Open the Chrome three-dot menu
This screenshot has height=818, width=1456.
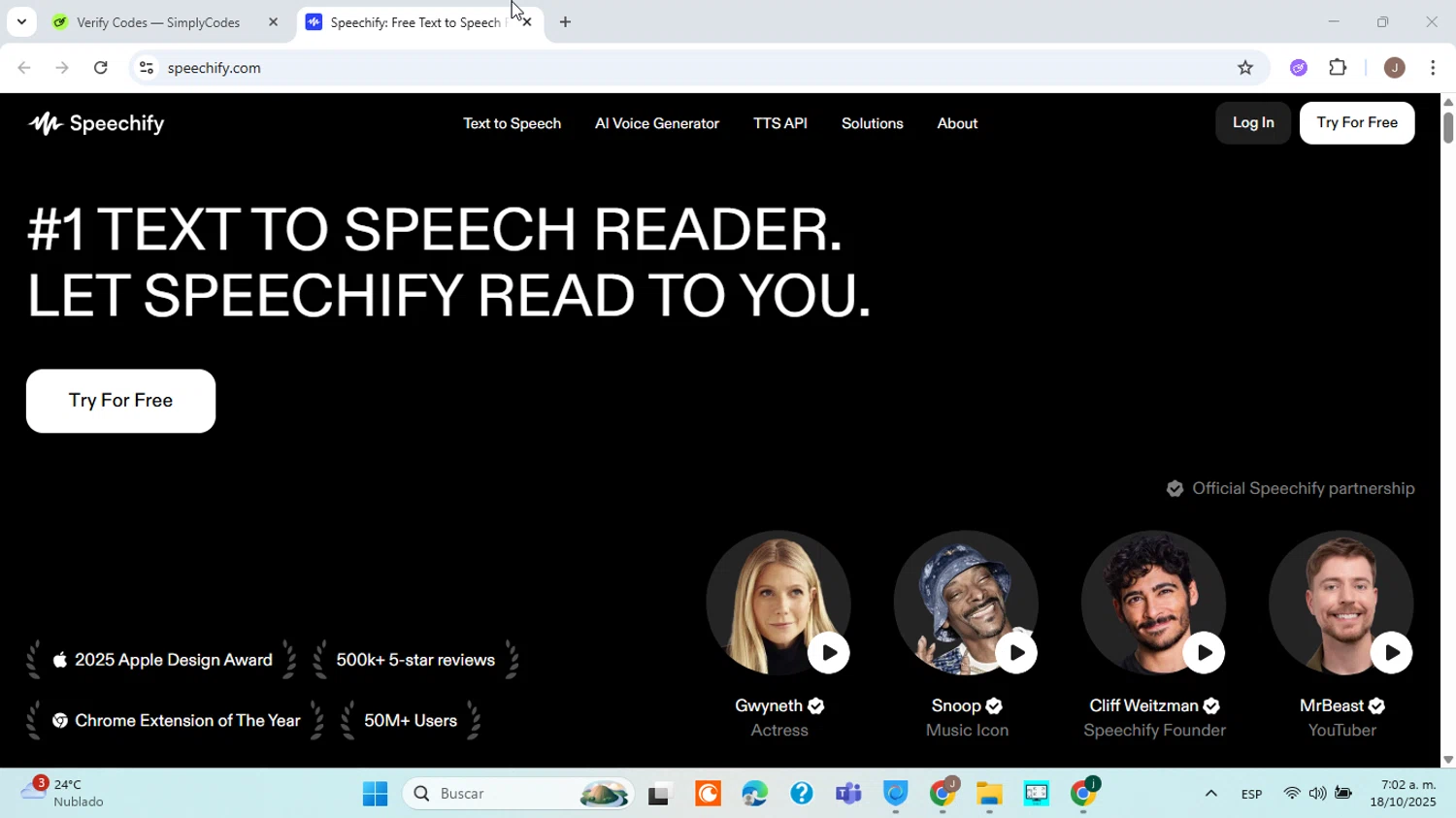point(1433,68)
